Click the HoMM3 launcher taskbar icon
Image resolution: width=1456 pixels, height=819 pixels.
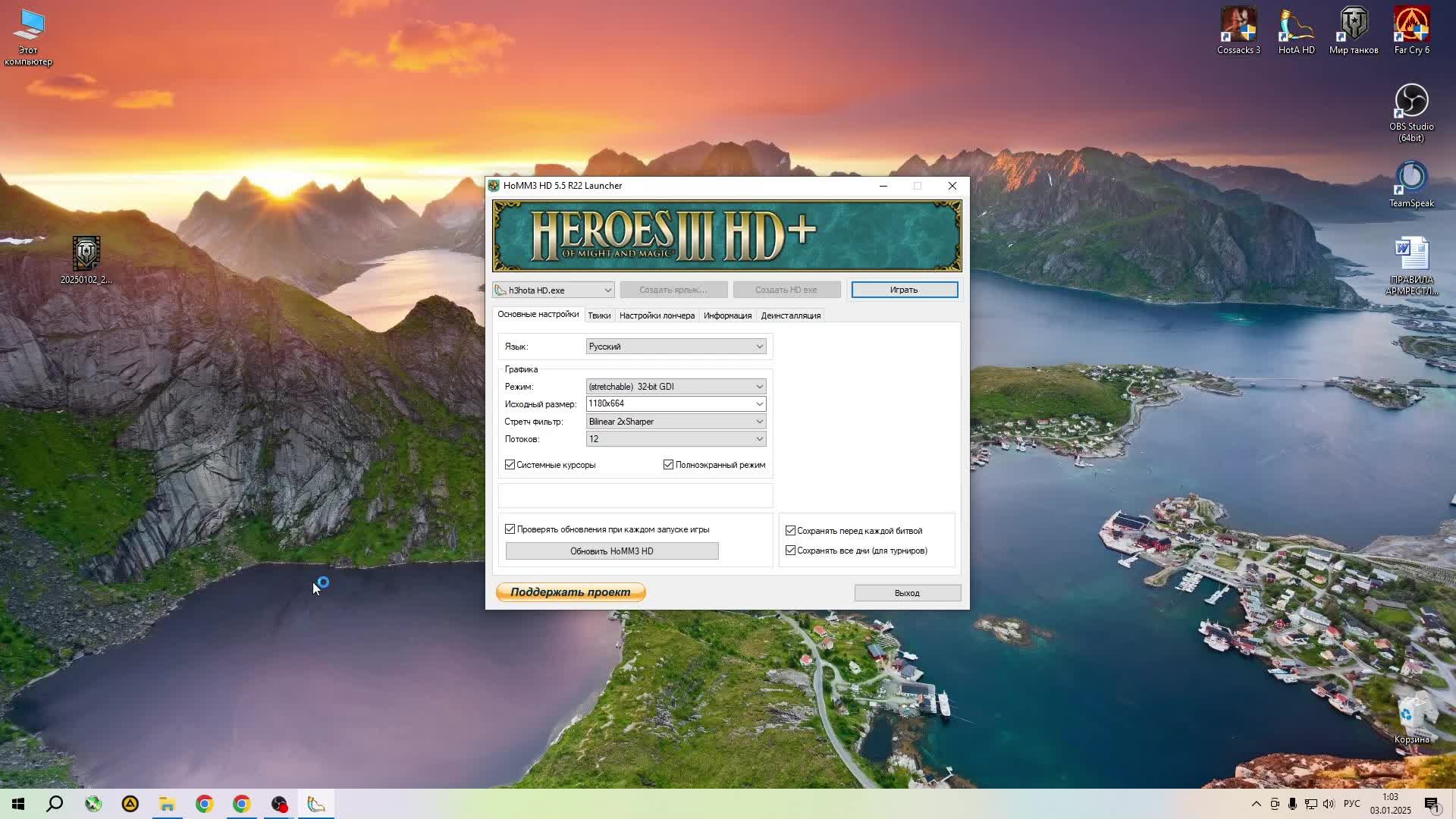[x=316, y=804]
